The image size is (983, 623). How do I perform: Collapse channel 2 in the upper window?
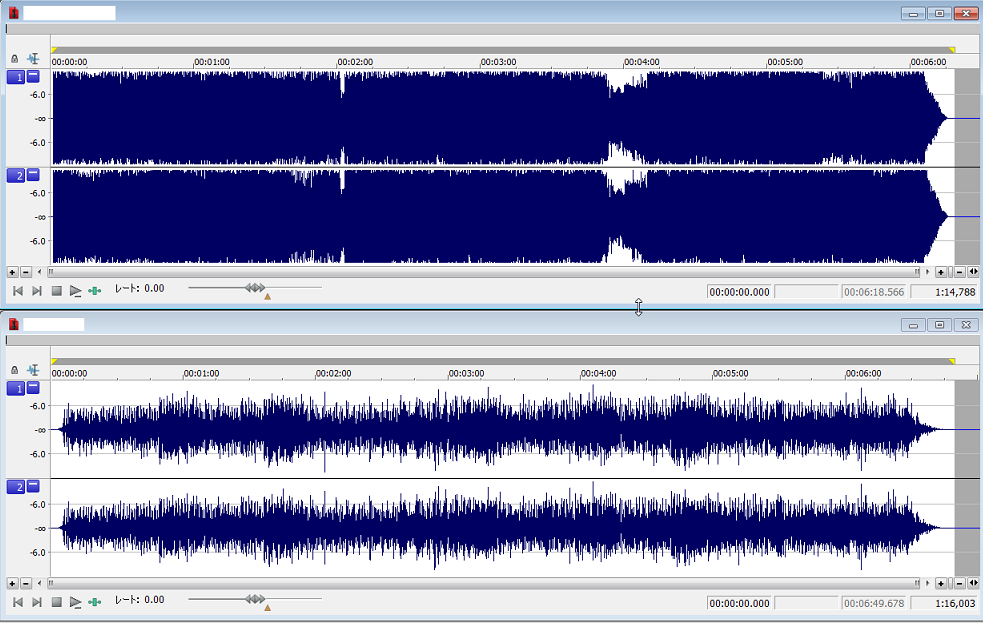[x=33, y=174]
